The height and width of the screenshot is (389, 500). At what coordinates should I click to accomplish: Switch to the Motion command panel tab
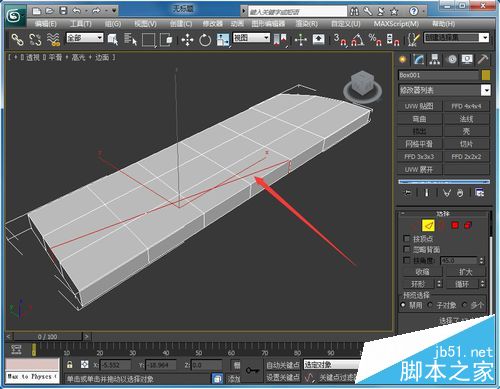click(452, 59)
